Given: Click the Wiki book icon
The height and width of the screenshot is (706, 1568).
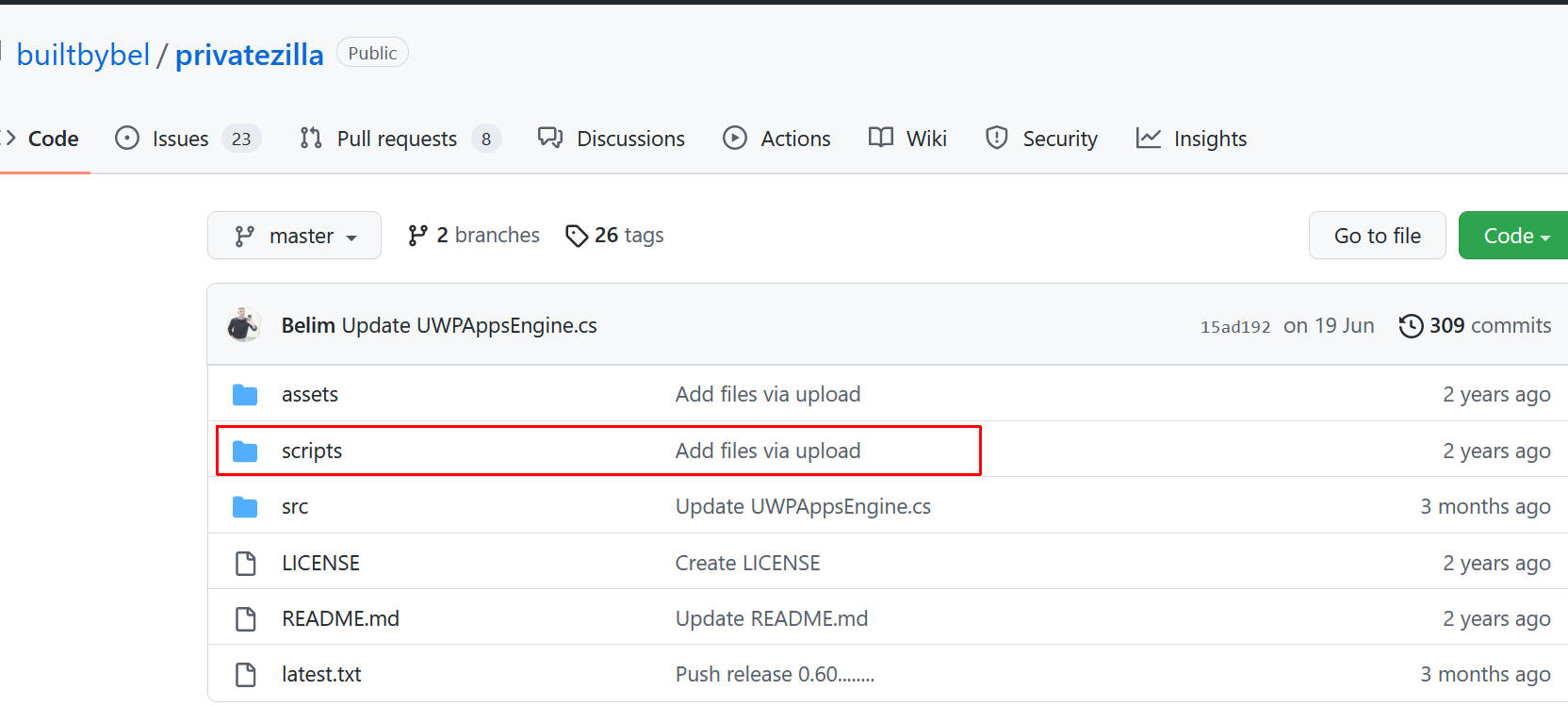Looking at the screenshot, I should [x=881, y=139].
